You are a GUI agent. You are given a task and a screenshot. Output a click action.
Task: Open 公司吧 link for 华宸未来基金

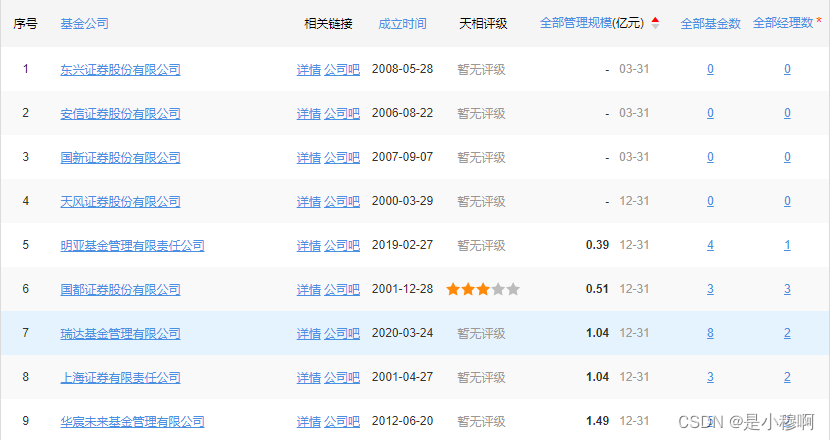[342, 421]
